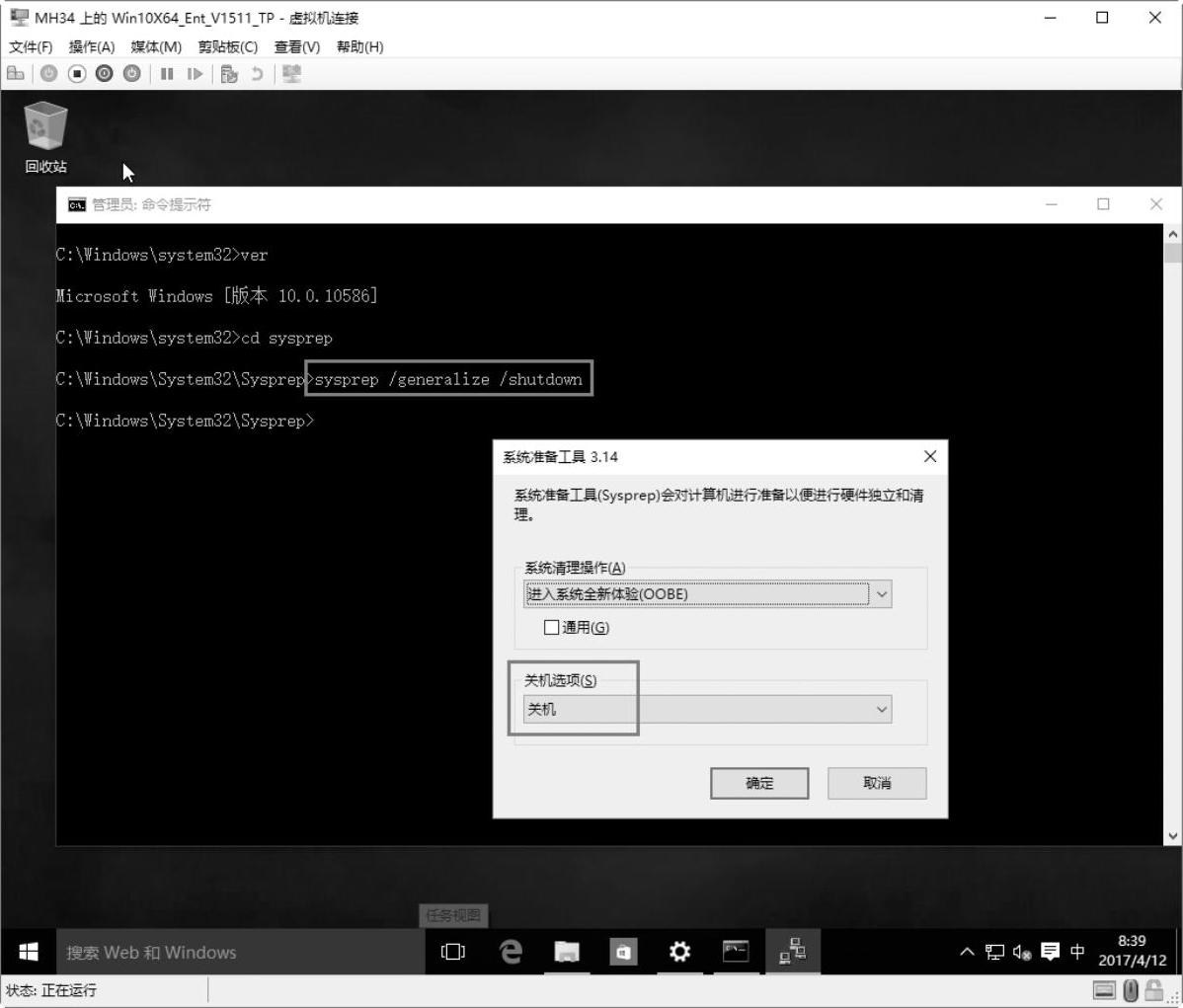
Task: Enable the 通用(G) generalize checkbox
Action: point(552,628)
